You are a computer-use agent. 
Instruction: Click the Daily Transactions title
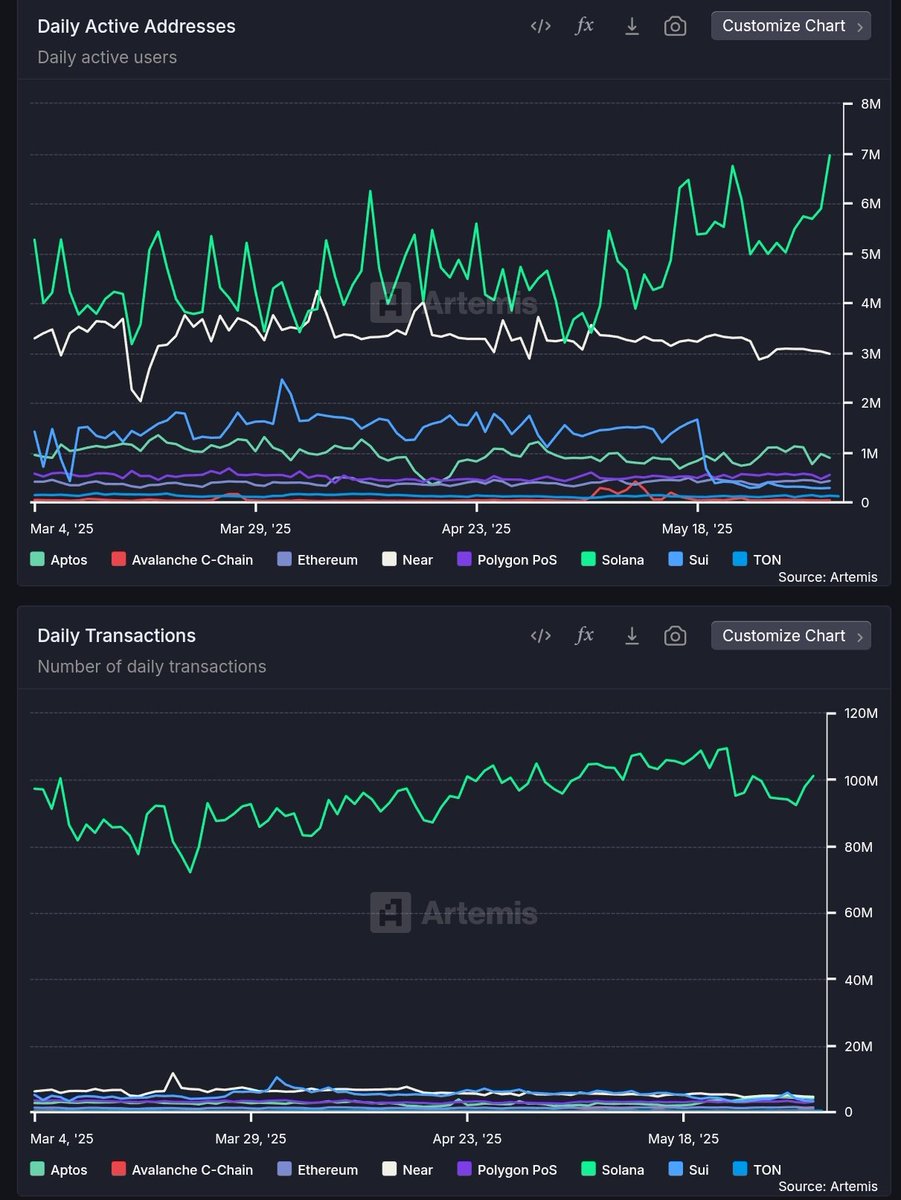pos(116,636)
